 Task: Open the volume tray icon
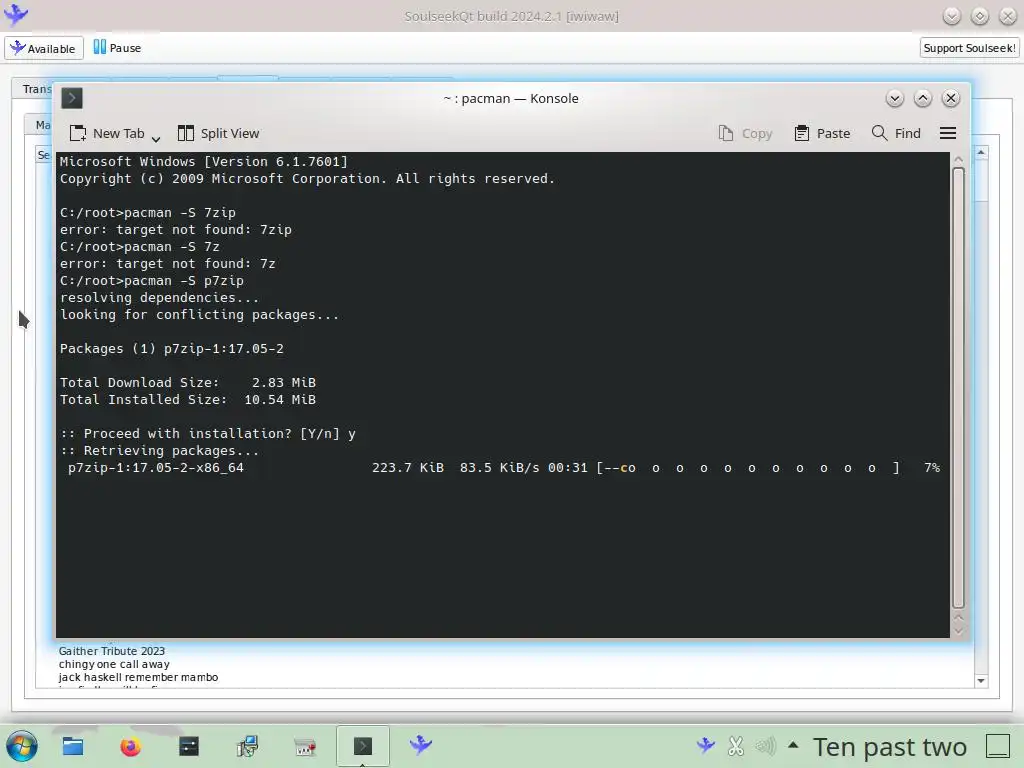pos(765,746)
